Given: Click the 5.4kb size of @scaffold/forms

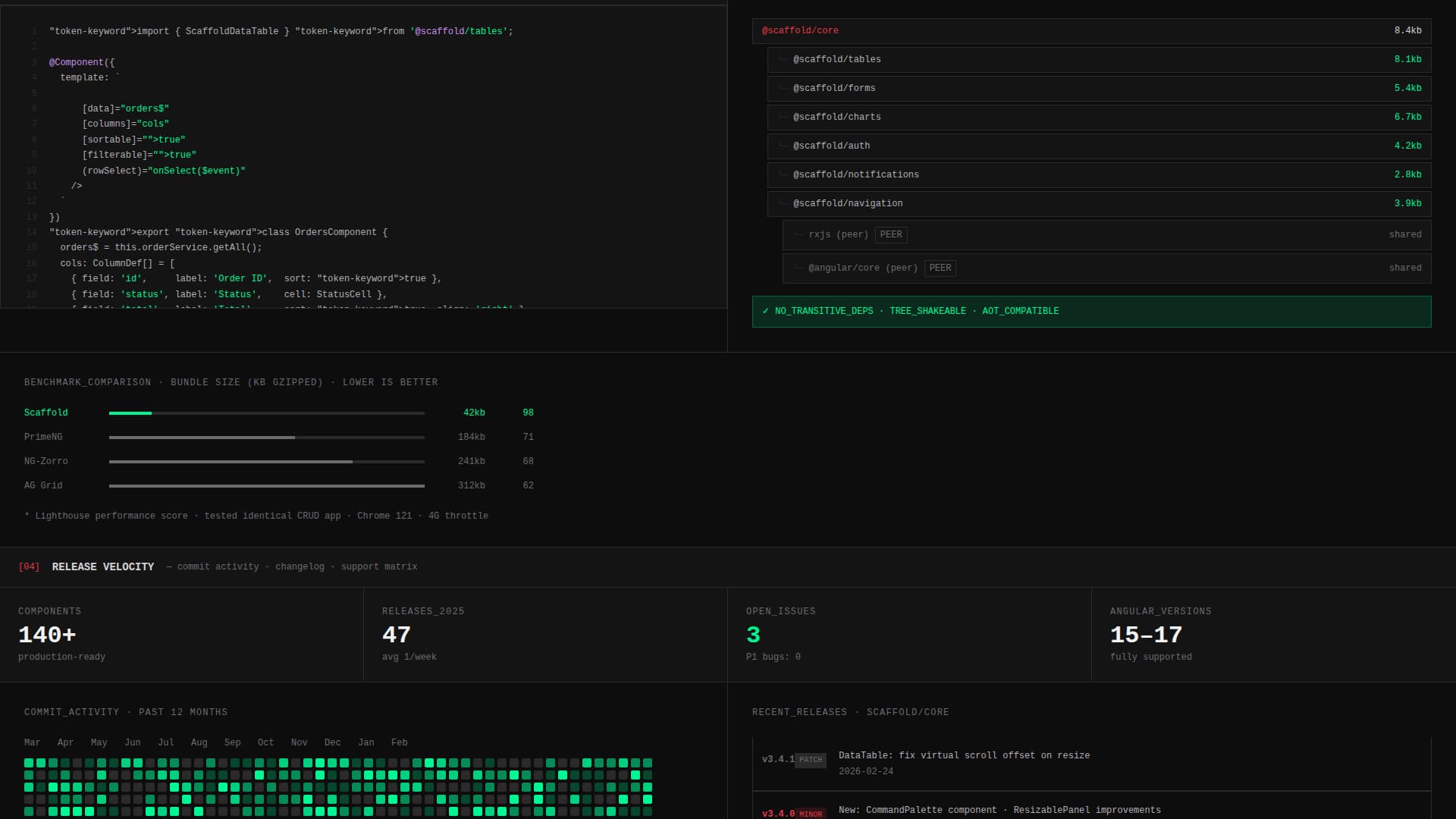Looking at the screenshot, I should click(1407, 89).
